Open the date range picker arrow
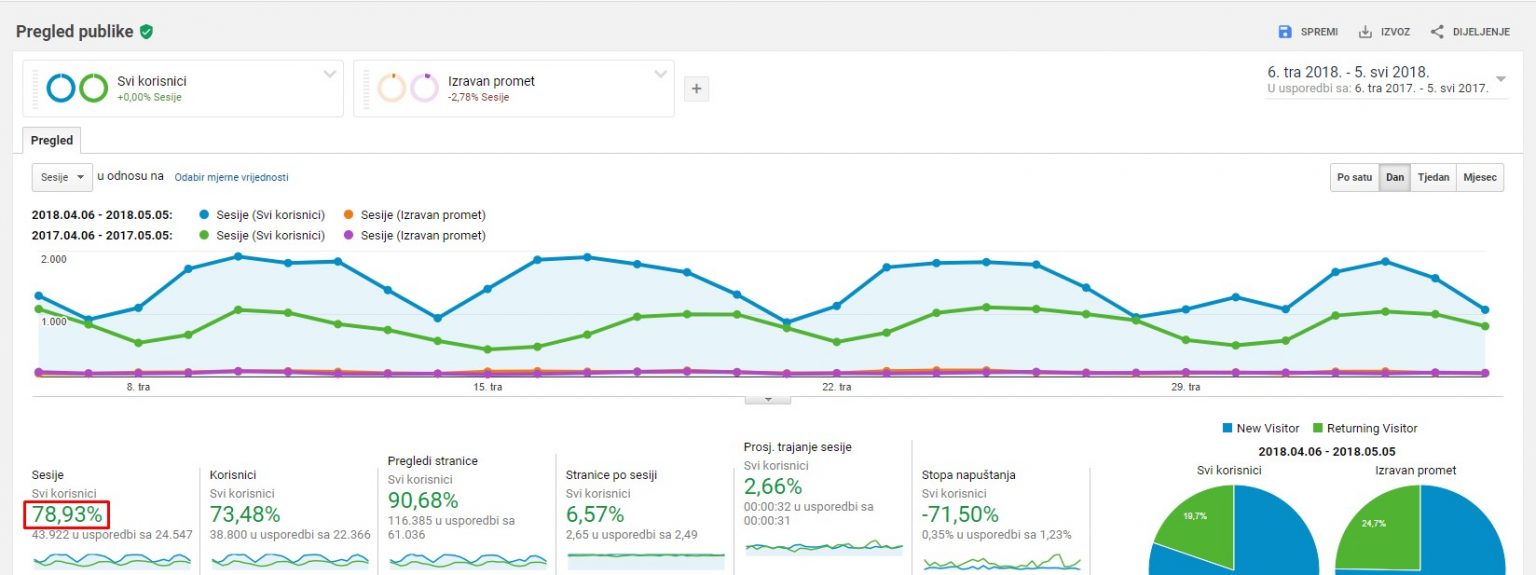Image resolution: width=1536 pixels, height=575 pixels. coord(1500,79)
